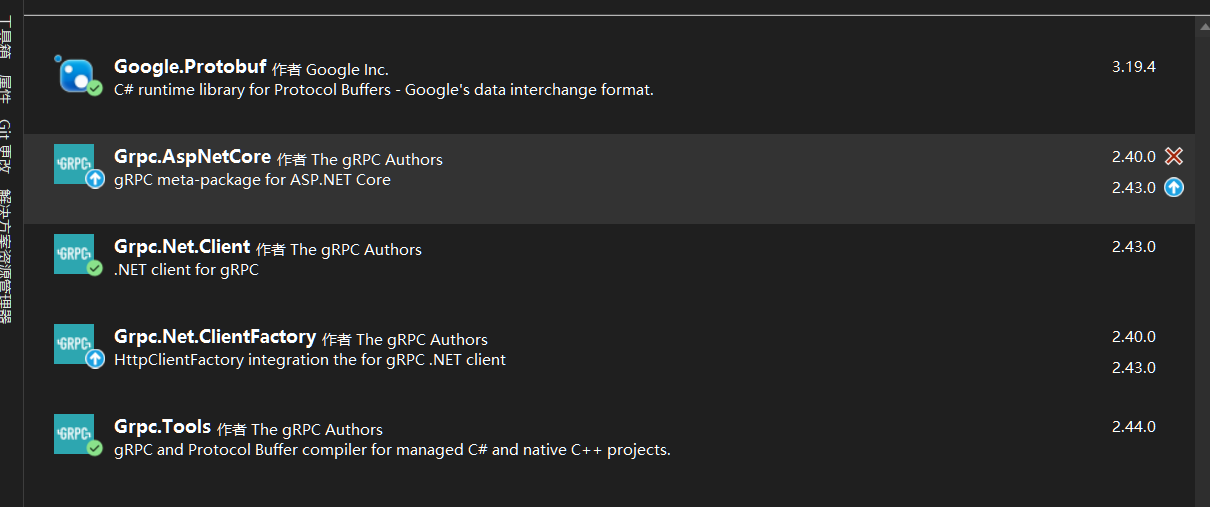This screenshot has height=507, width=1210.
Task: Select the Grpc.AspNetCore package title
Action: (192, 157)
